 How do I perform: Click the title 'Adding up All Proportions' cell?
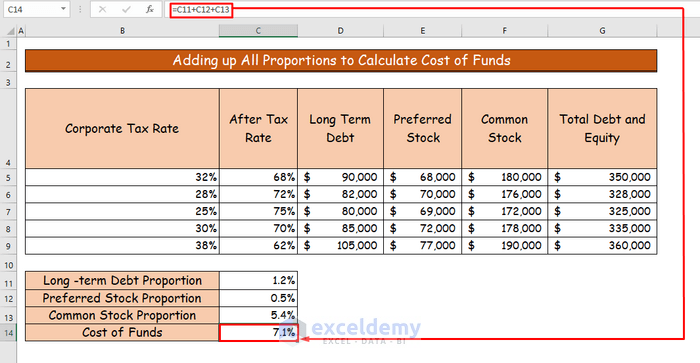341,61
